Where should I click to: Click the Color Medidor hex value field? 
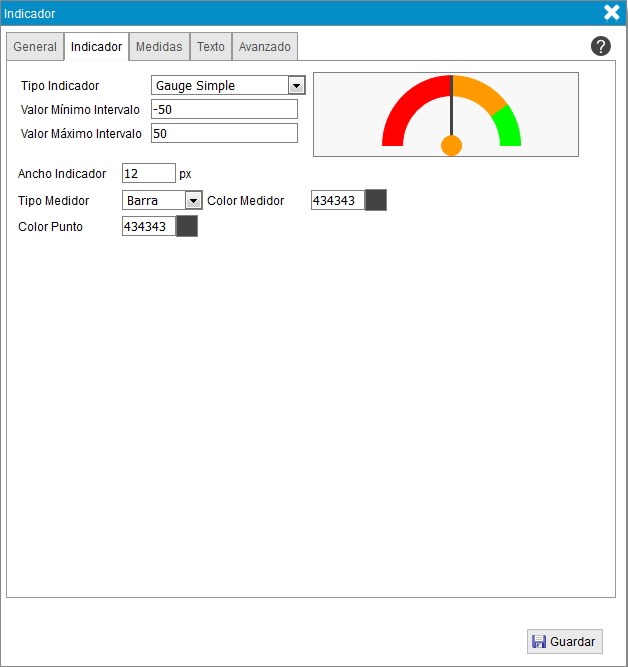click(x=337, y=200)
